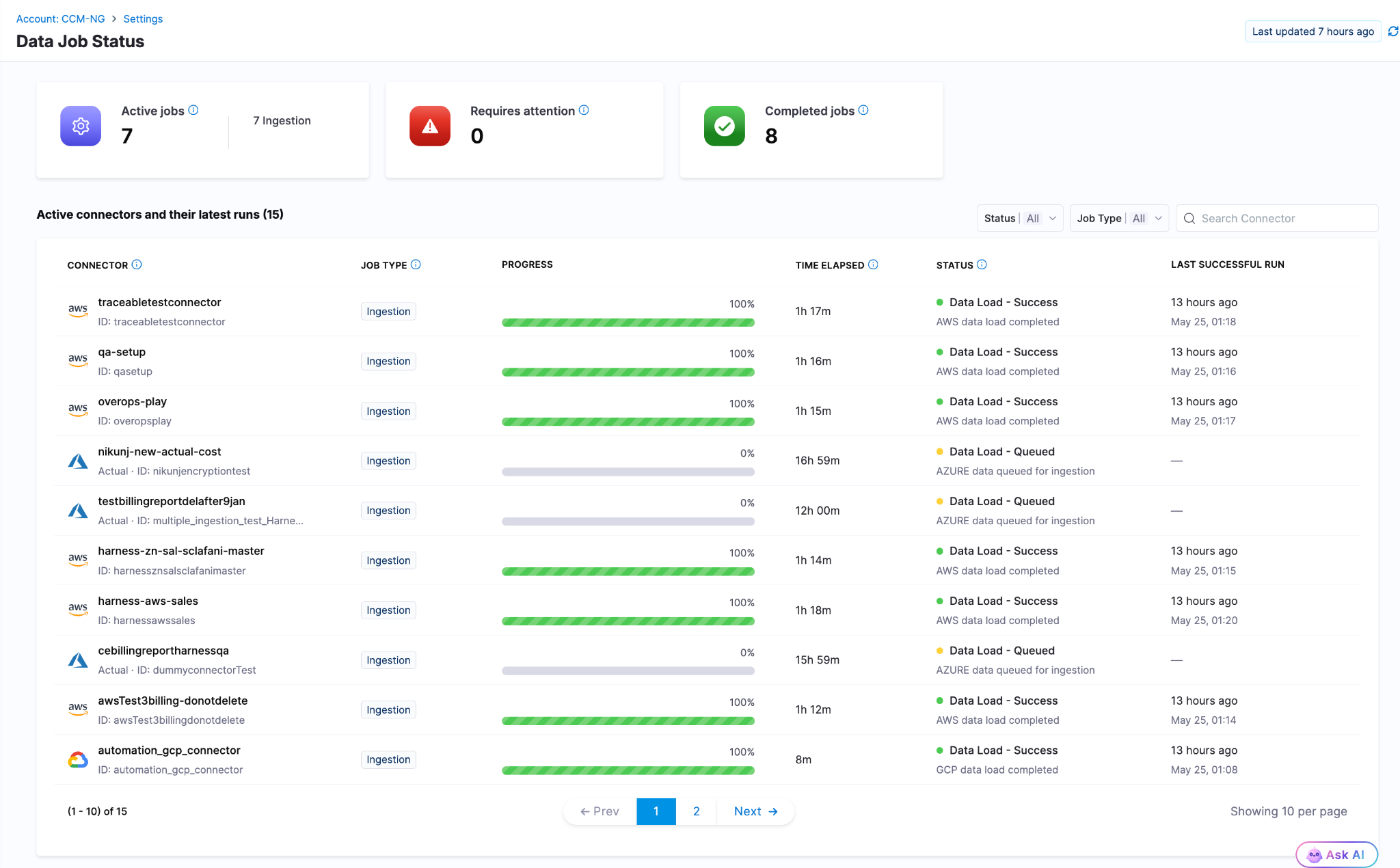The width and height of the screenshot is (1400, 868).
Task: Open the Status filter dropdown
Action: point(1019,218)
